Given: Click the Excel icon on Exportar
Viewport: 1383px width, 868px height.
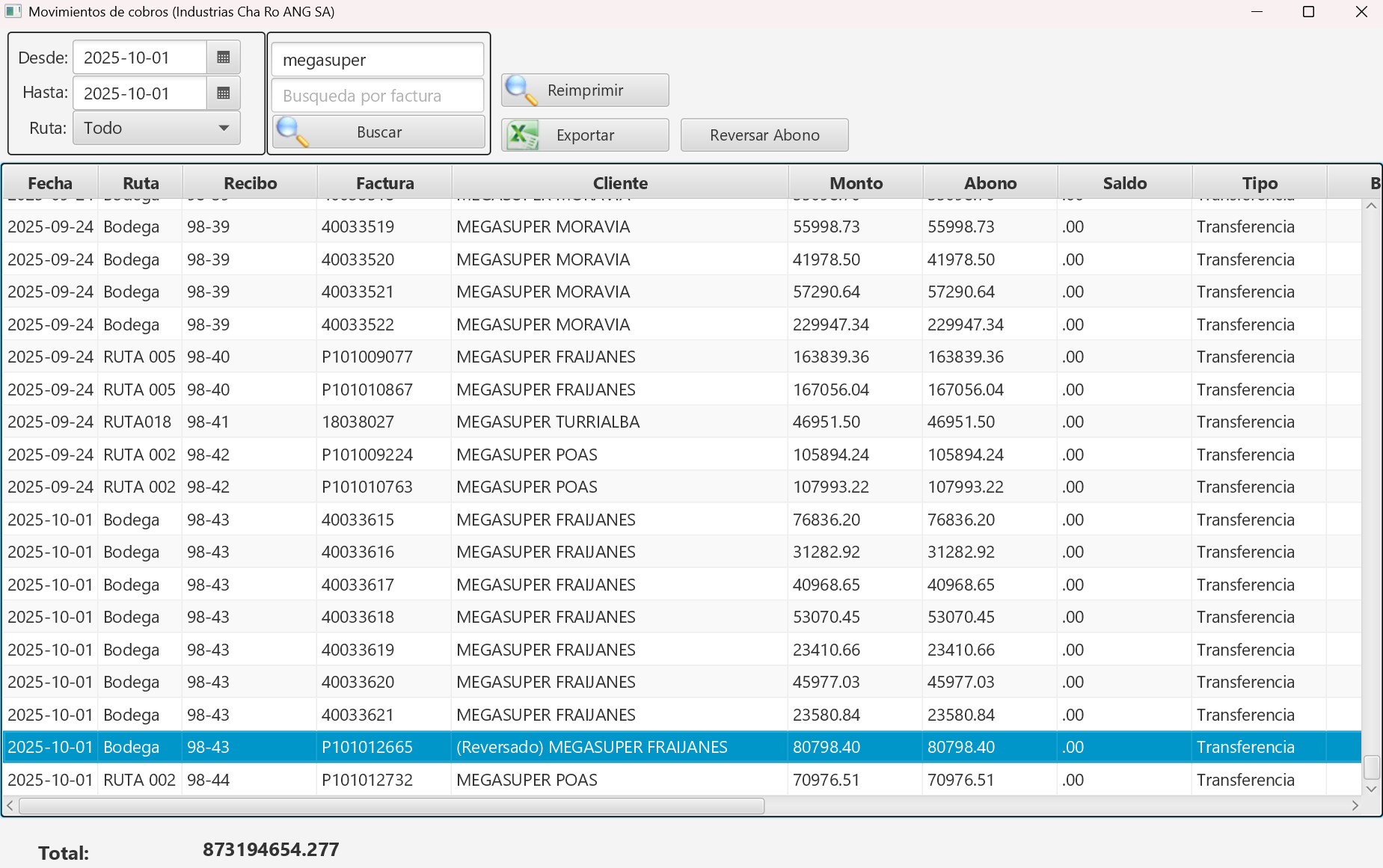Looking at the screenshot, I should pyautogui.click(x=522, y=135).
